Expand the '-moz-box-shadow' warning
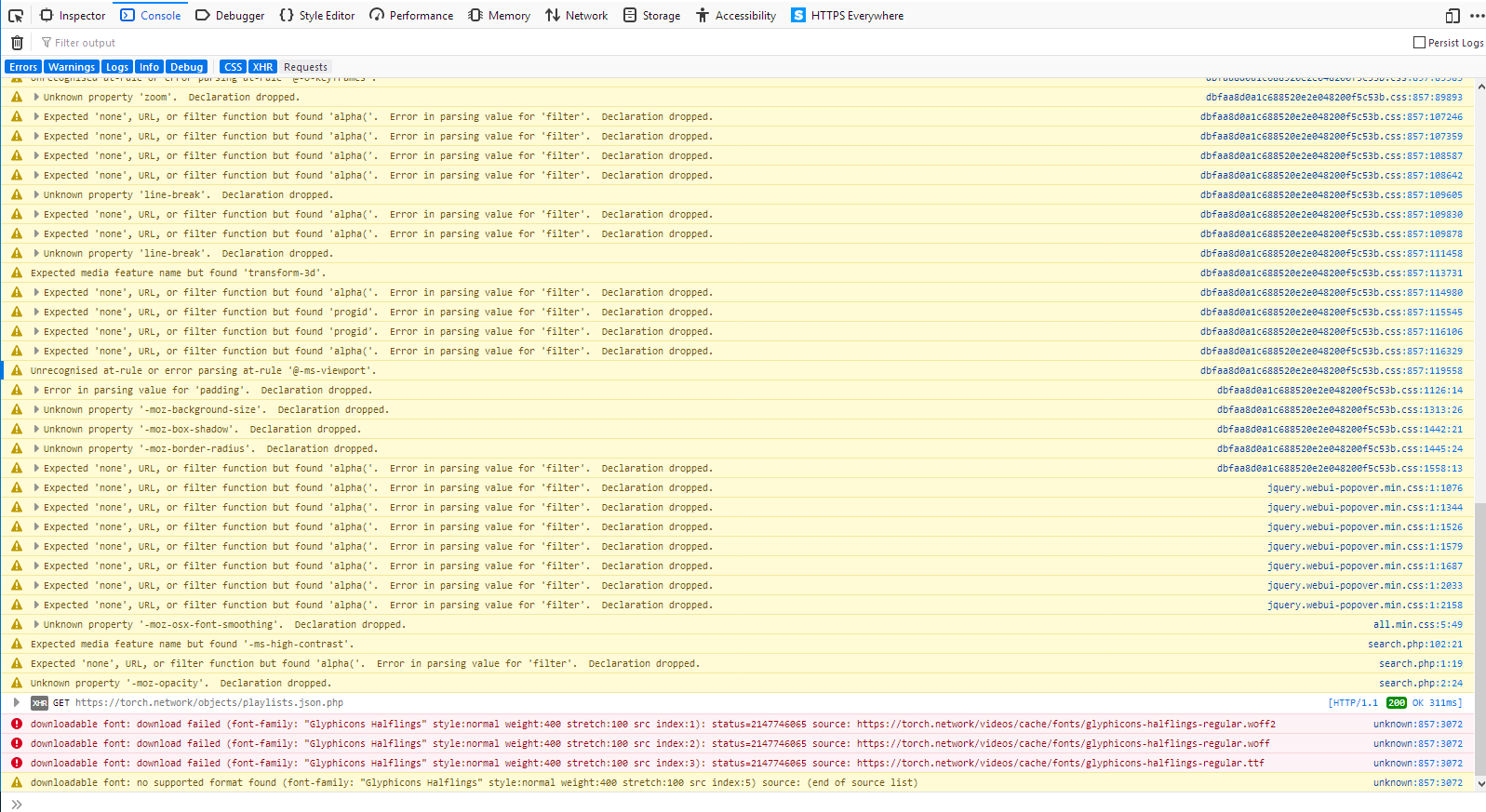 pyautogui.click(x=36, y=429)
